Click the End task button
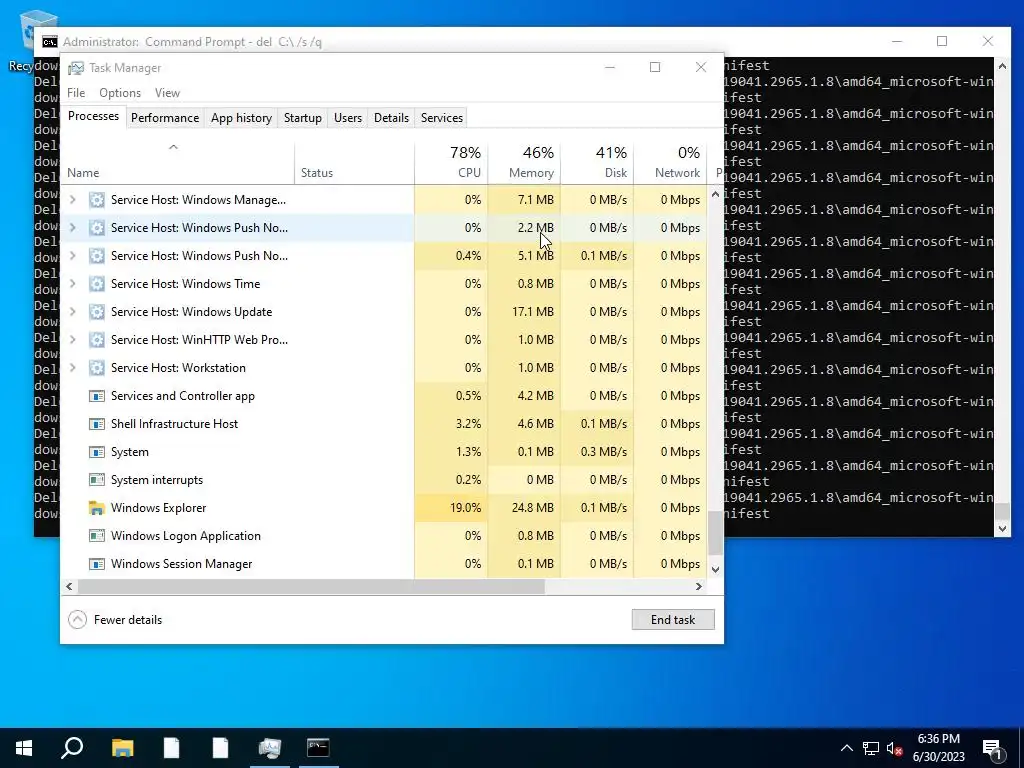Viewport: 1024px width, 768px height. click(673, 620)
